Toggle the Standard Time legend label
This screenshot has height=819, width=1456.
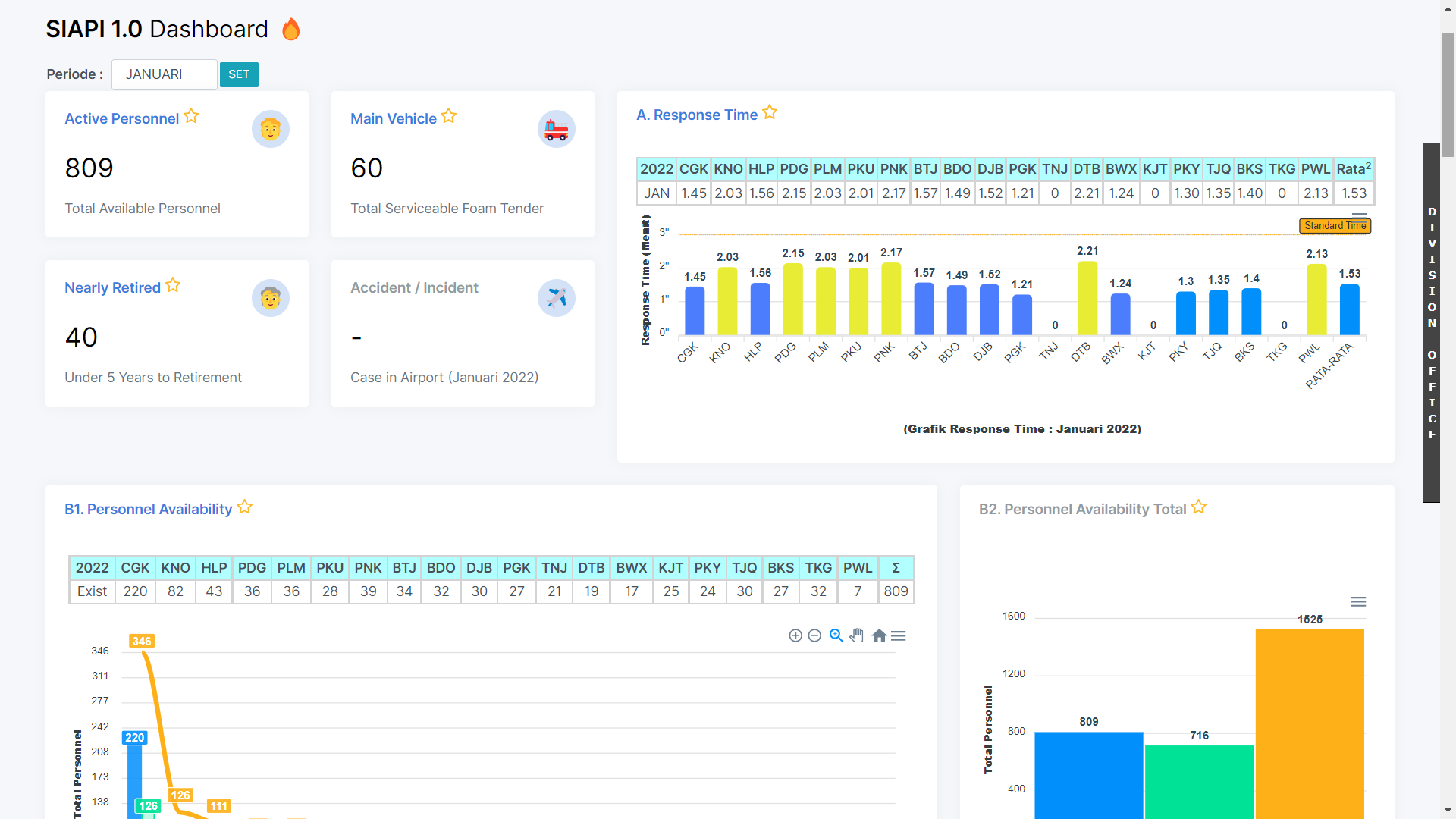click(x=1335, y=226)
